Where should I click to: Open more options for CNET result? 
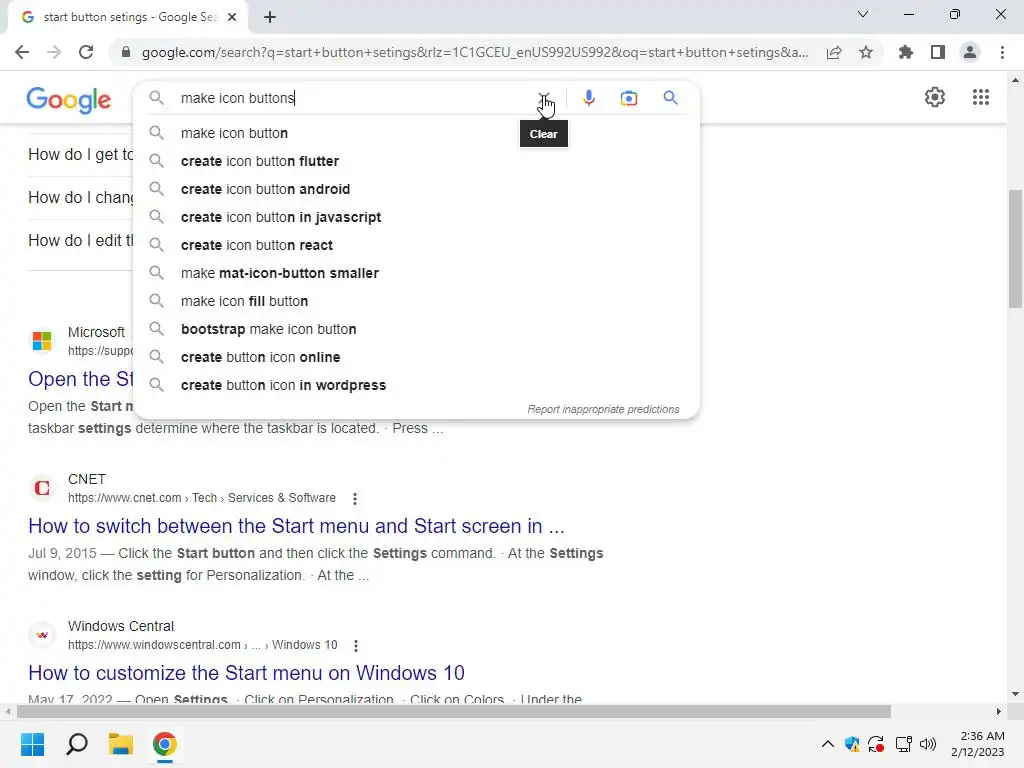355,499
